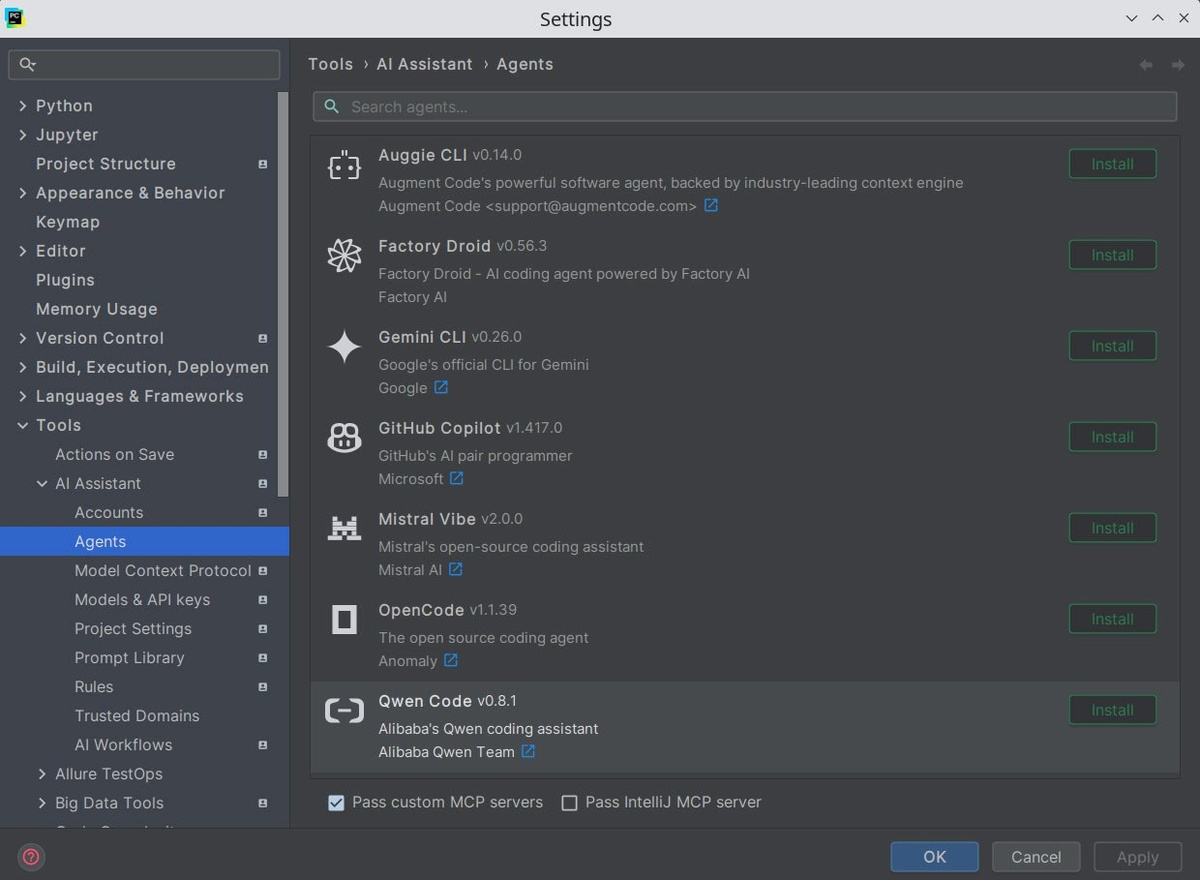
Task: Click the Auggie CLI agent icon
Action: click(344, 165)
